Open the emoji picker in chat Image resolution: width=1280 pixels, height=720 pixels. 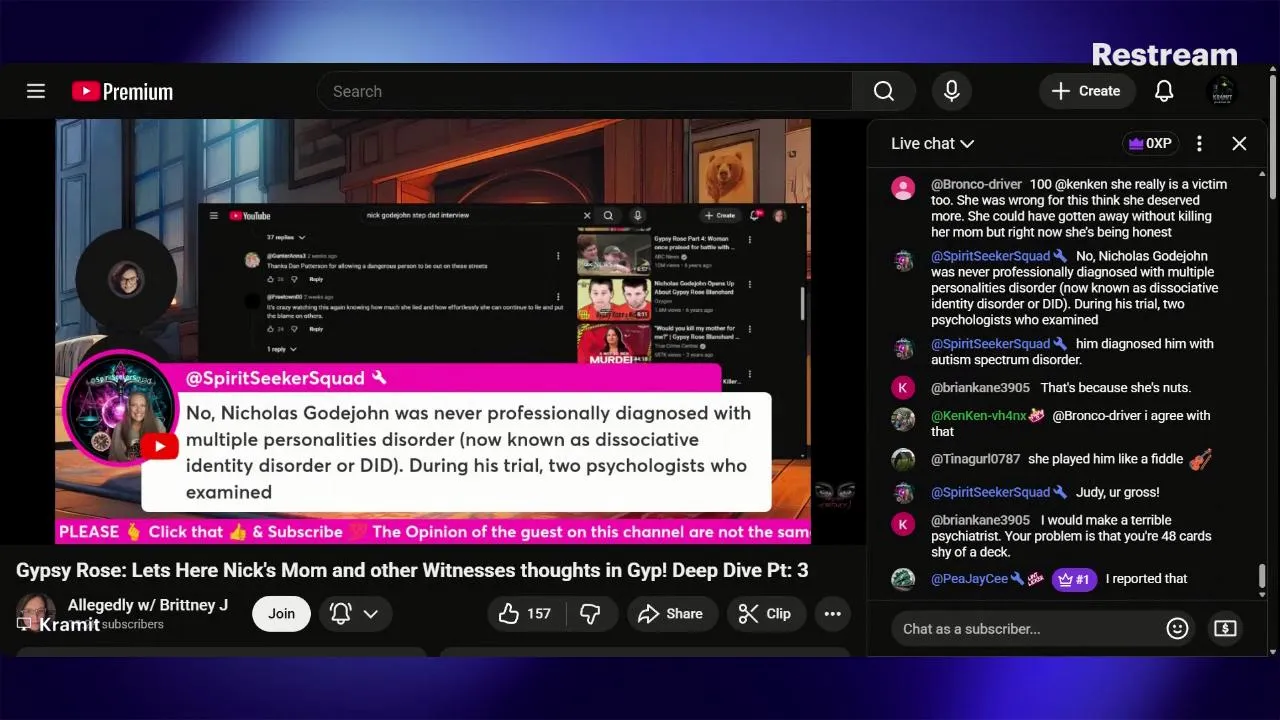coord(1177,629)
